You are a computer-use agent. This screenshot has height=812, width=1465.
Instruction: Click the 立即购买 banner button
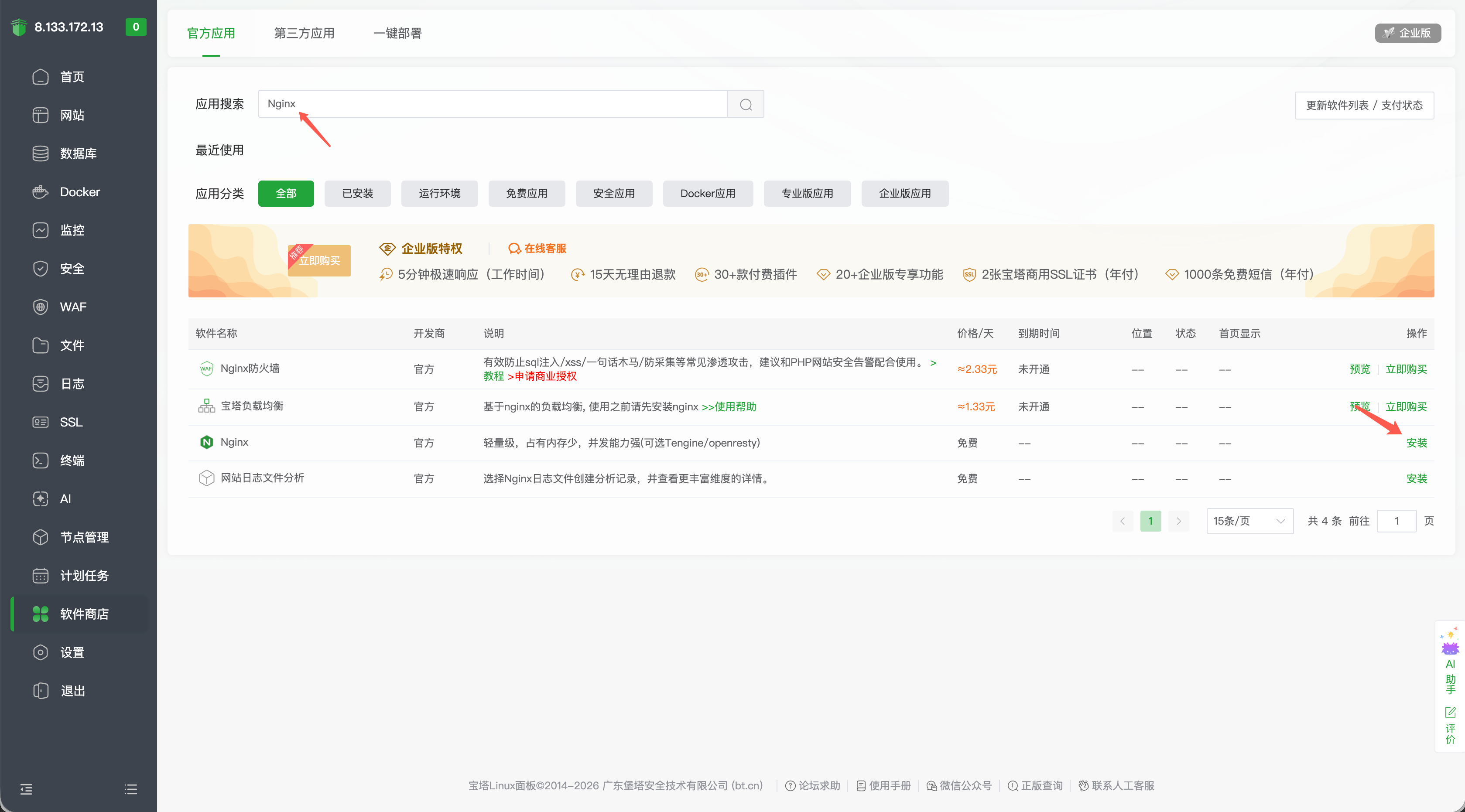pos(319,260)
